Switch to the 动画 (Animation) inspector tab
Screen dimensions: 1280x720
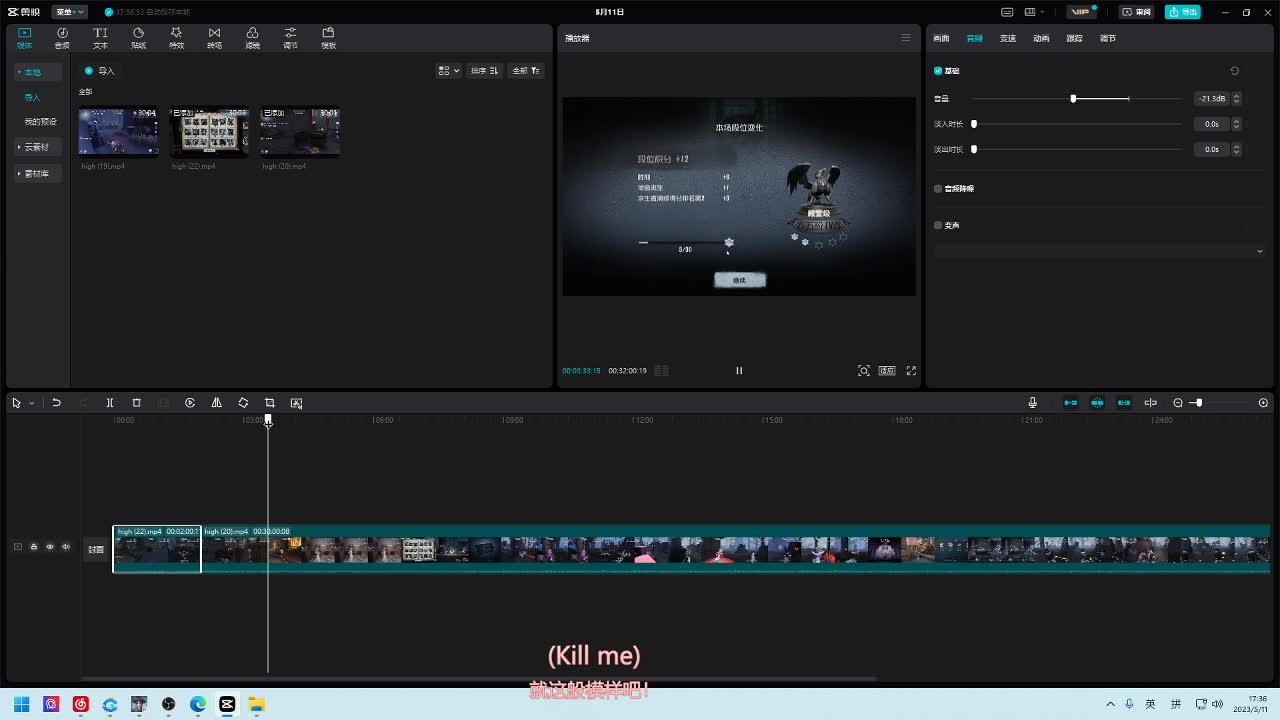coord(1041,38)
